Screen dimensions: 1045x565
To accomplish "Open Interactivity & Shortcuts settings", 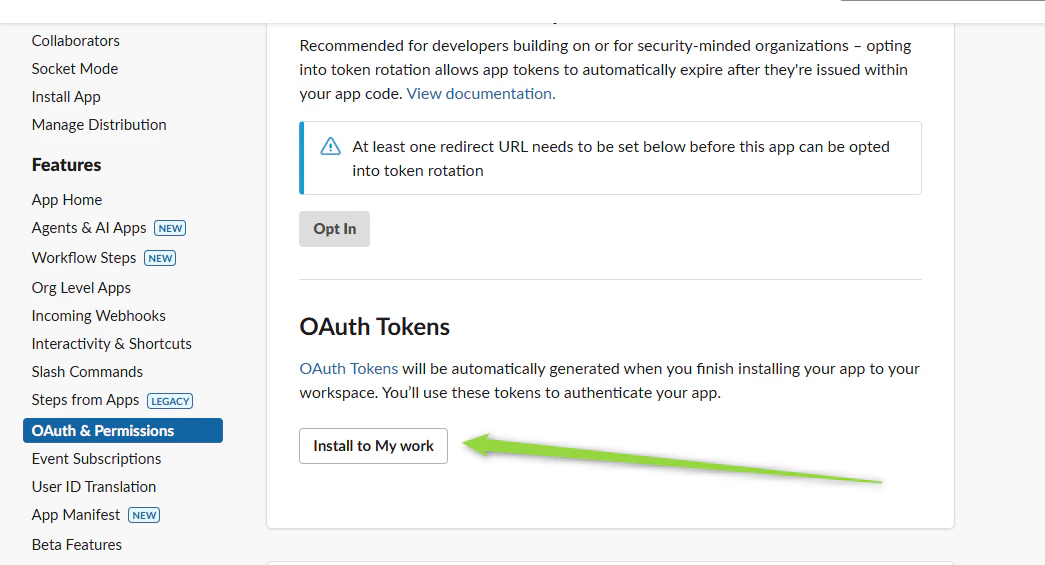I will point(111,344).
